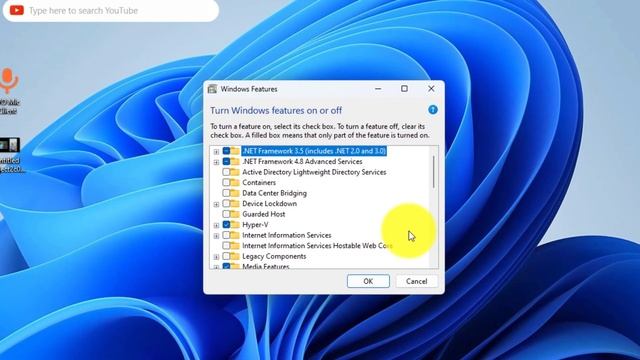This screenshot has height=360, width=640.
Task: Expand .NET Framework 4.8 Advanced Services node
Action: click(x=216, y=162)
